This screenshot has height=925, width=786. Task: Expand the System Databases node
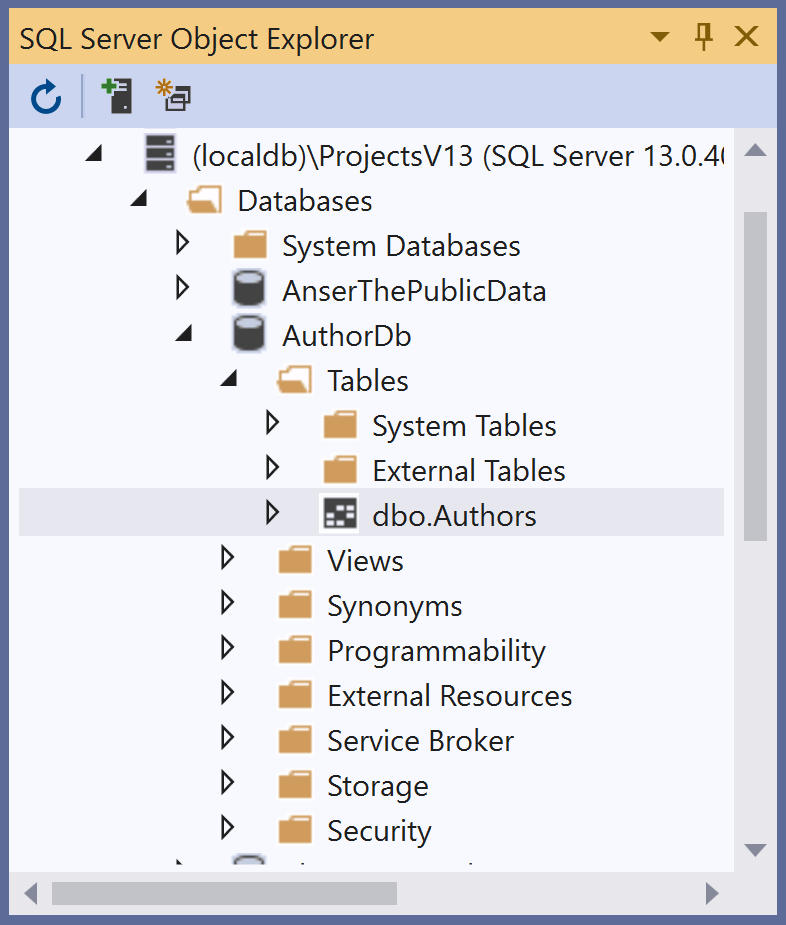182,243
